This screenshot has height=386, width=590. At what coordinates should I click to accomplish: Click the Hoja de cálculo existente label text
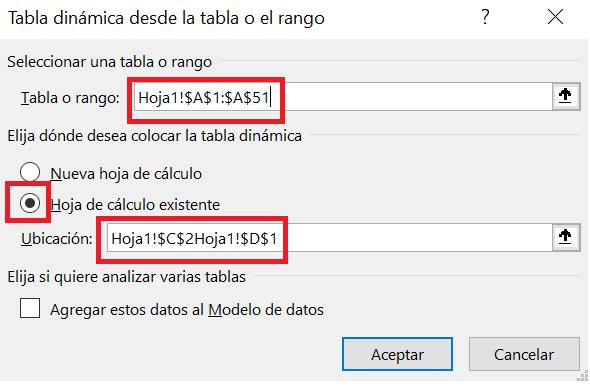pos(135,205)
